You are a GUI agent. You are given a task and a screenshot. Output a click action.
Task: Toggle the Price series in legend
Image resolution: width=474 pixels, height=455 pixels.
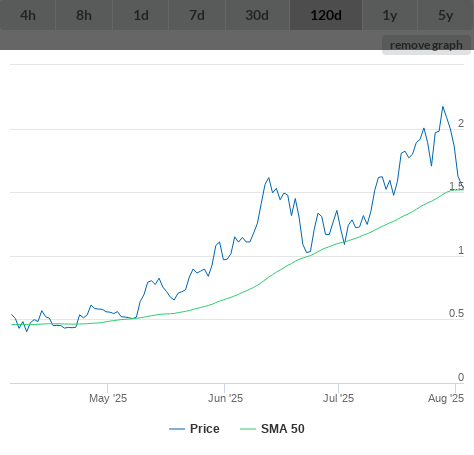coord(205,429)
